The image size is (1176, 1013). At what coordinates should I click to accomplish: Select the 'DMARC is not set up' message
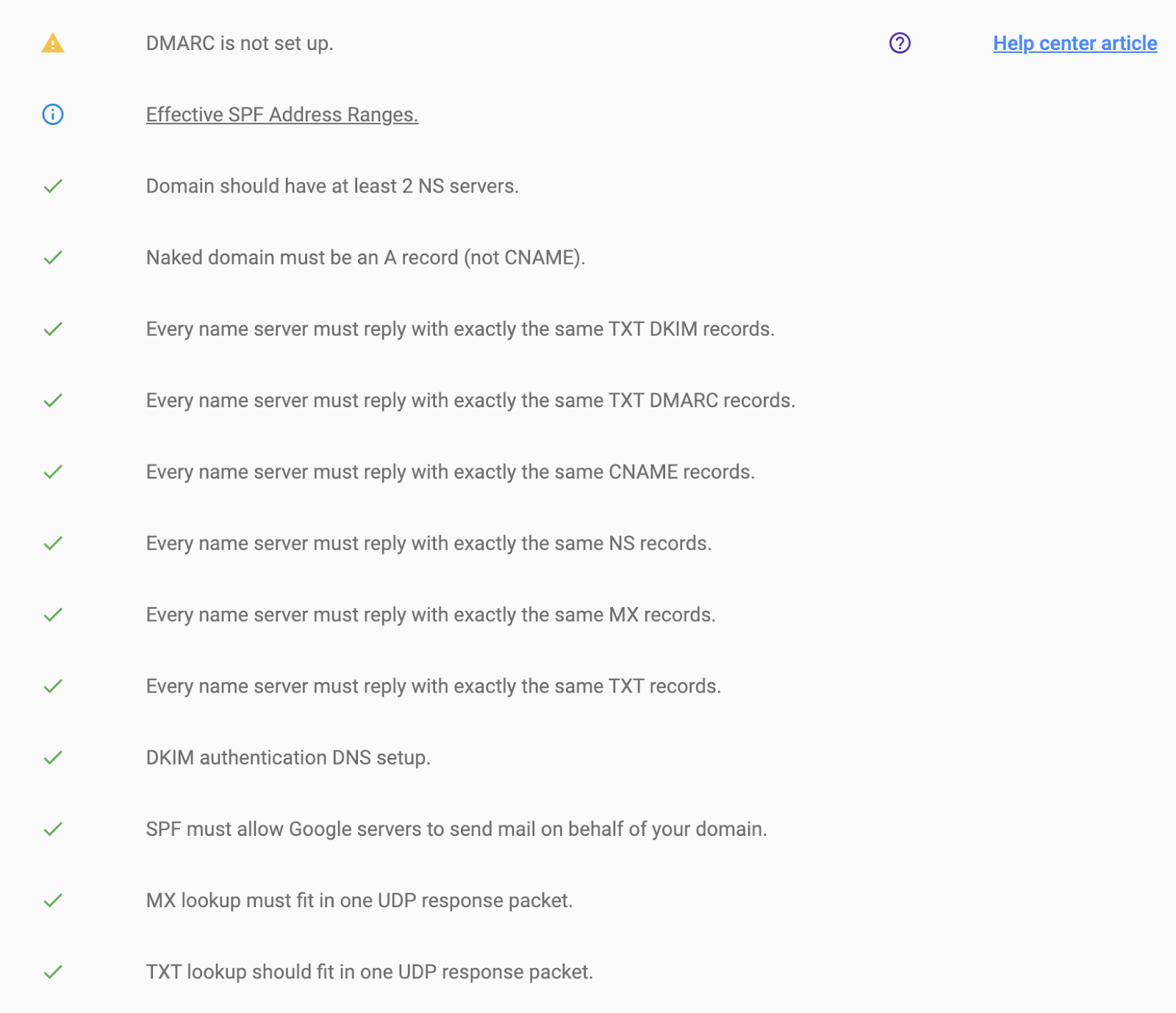tap(240, 43)
